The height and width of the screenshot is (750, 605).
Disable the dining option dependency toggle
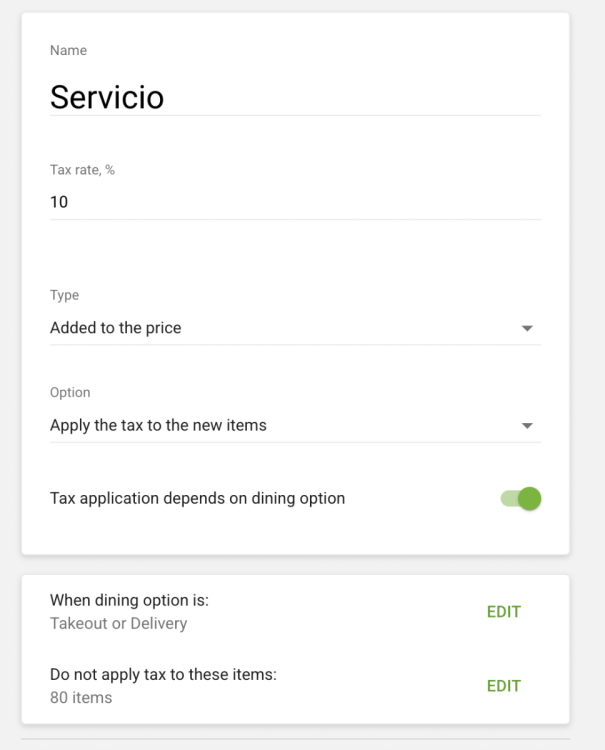coord(521,498)
